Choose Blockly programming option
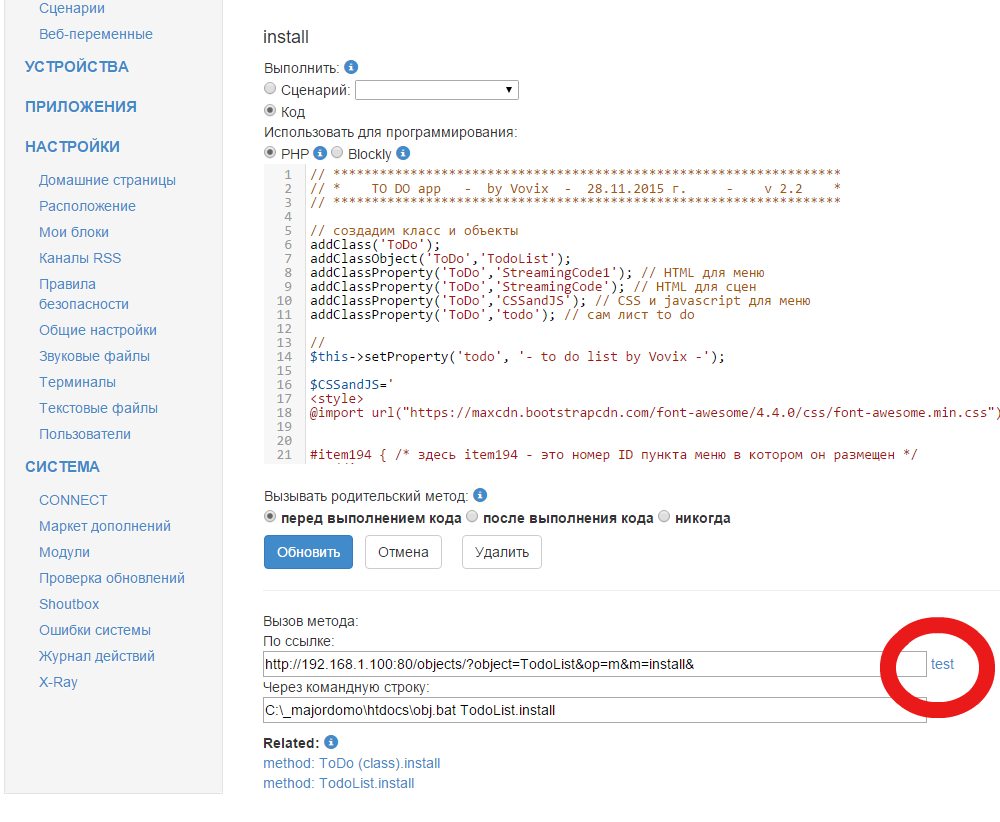Image resolution: width=1000 pixels, height=822 pixels. click(x=337, y=153)
